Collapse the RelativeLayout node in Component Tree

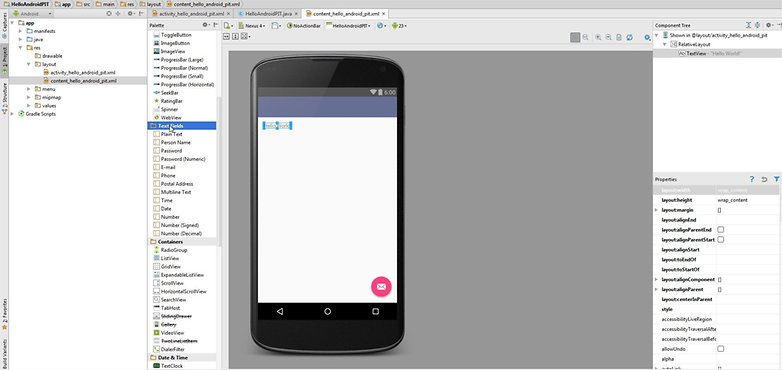[664, 44]
